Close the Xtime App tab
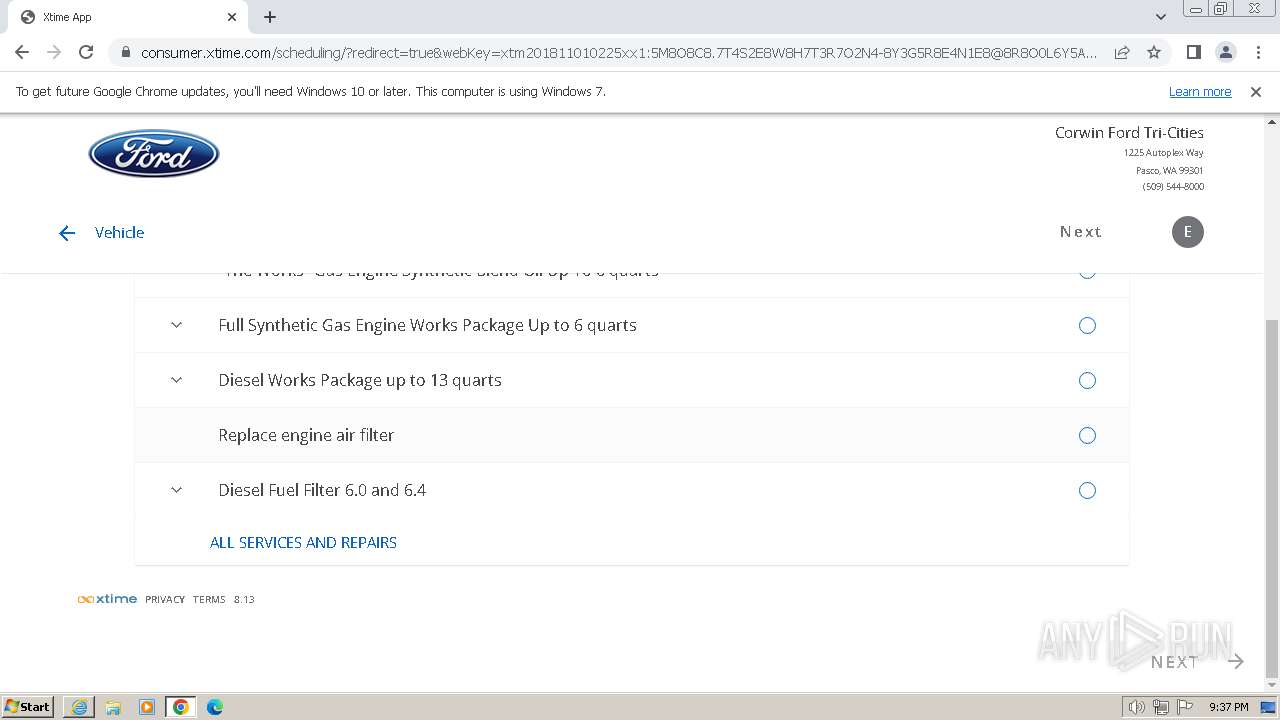The height and width of the screenshot is (720, 1280). 232,17
